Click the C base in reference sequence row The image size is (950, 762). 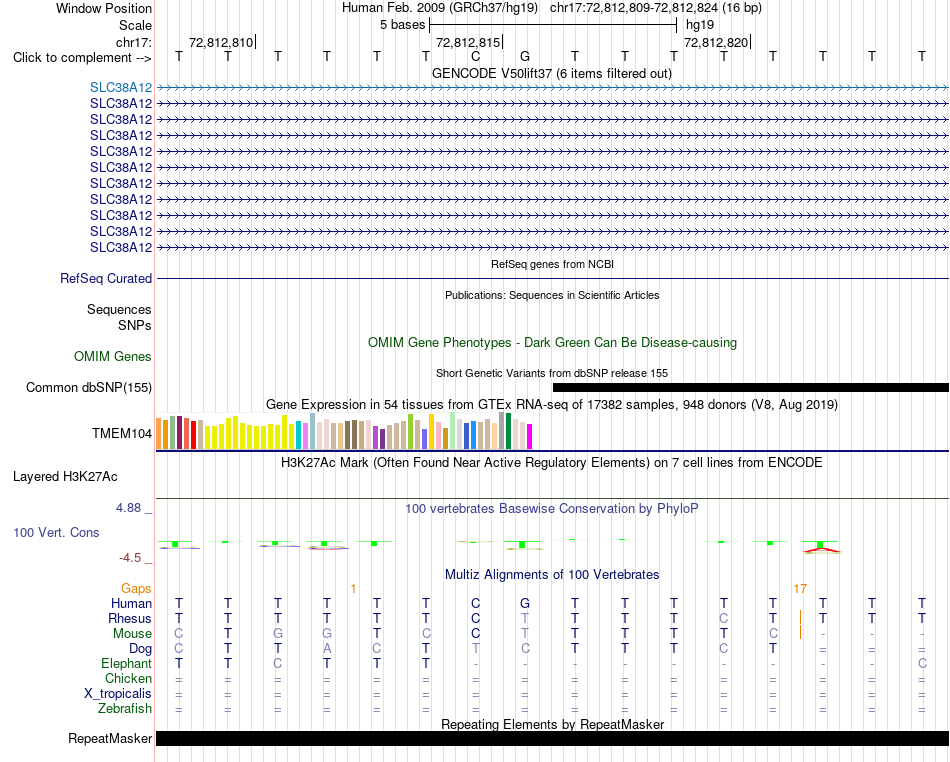476,56
